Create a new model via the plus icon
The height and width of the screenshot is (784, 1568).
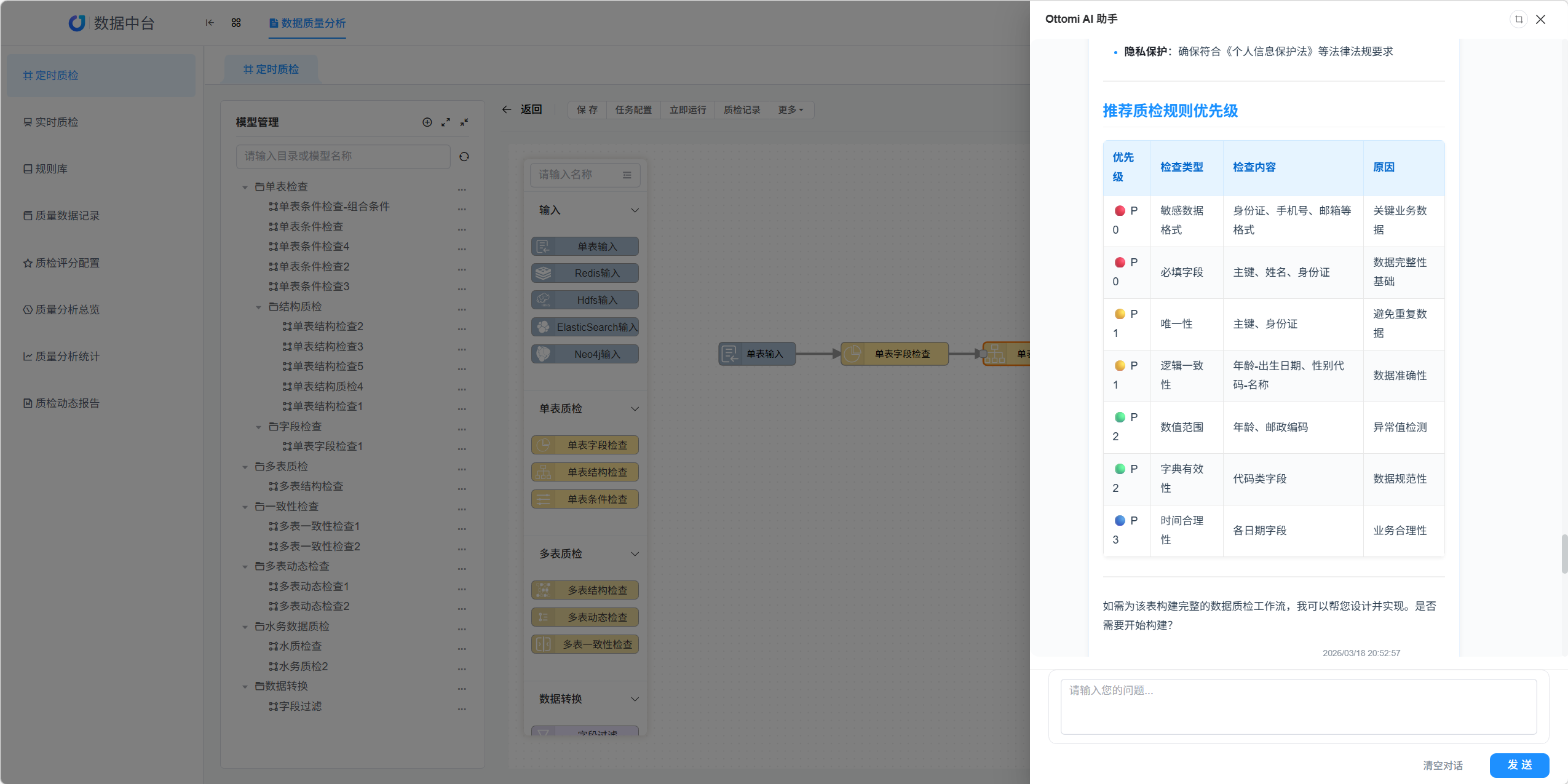tap(427, 122)
